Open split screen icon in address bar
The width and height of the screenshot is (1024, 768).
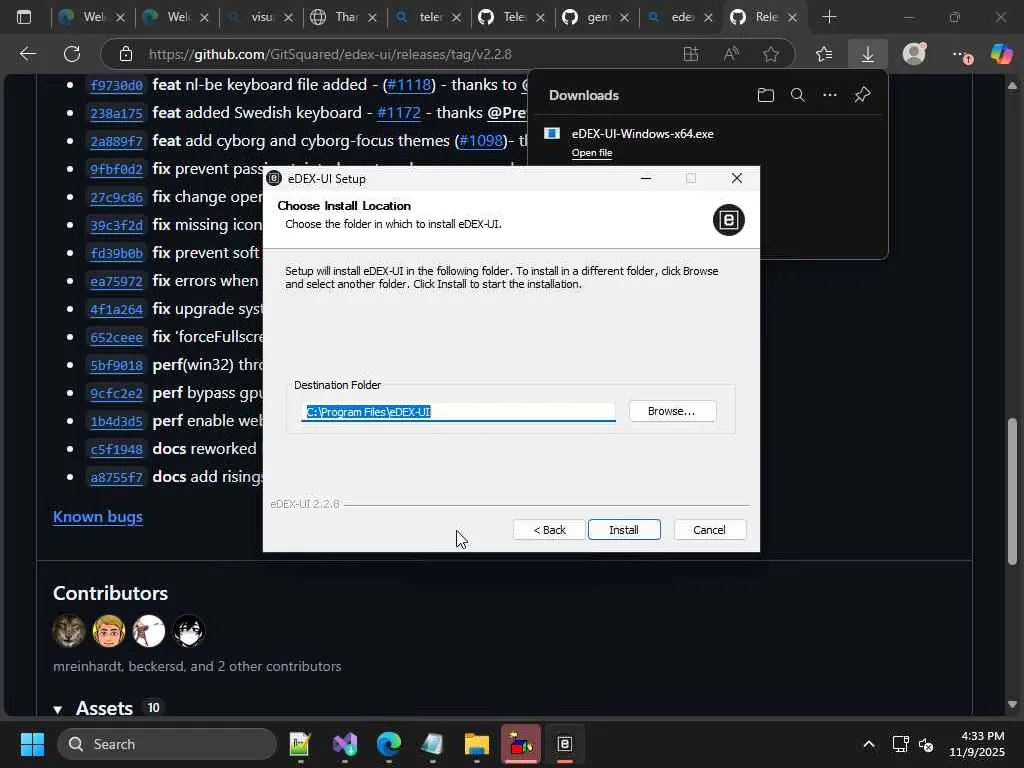(x=691, y=54)
